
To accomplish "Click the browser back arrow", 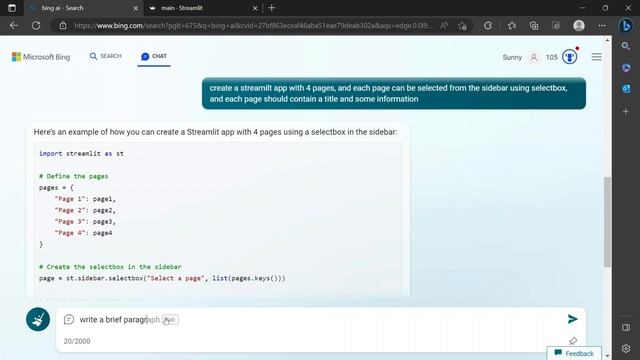I will click(14, 25).
